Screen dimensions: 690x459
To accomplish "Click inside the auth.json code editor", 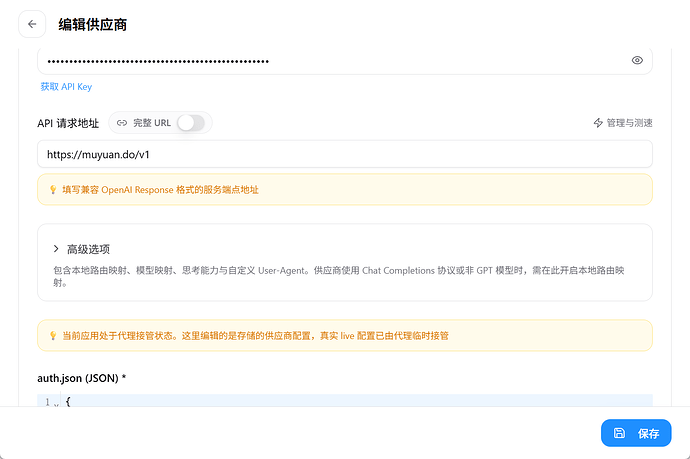I will click(345, 401).
